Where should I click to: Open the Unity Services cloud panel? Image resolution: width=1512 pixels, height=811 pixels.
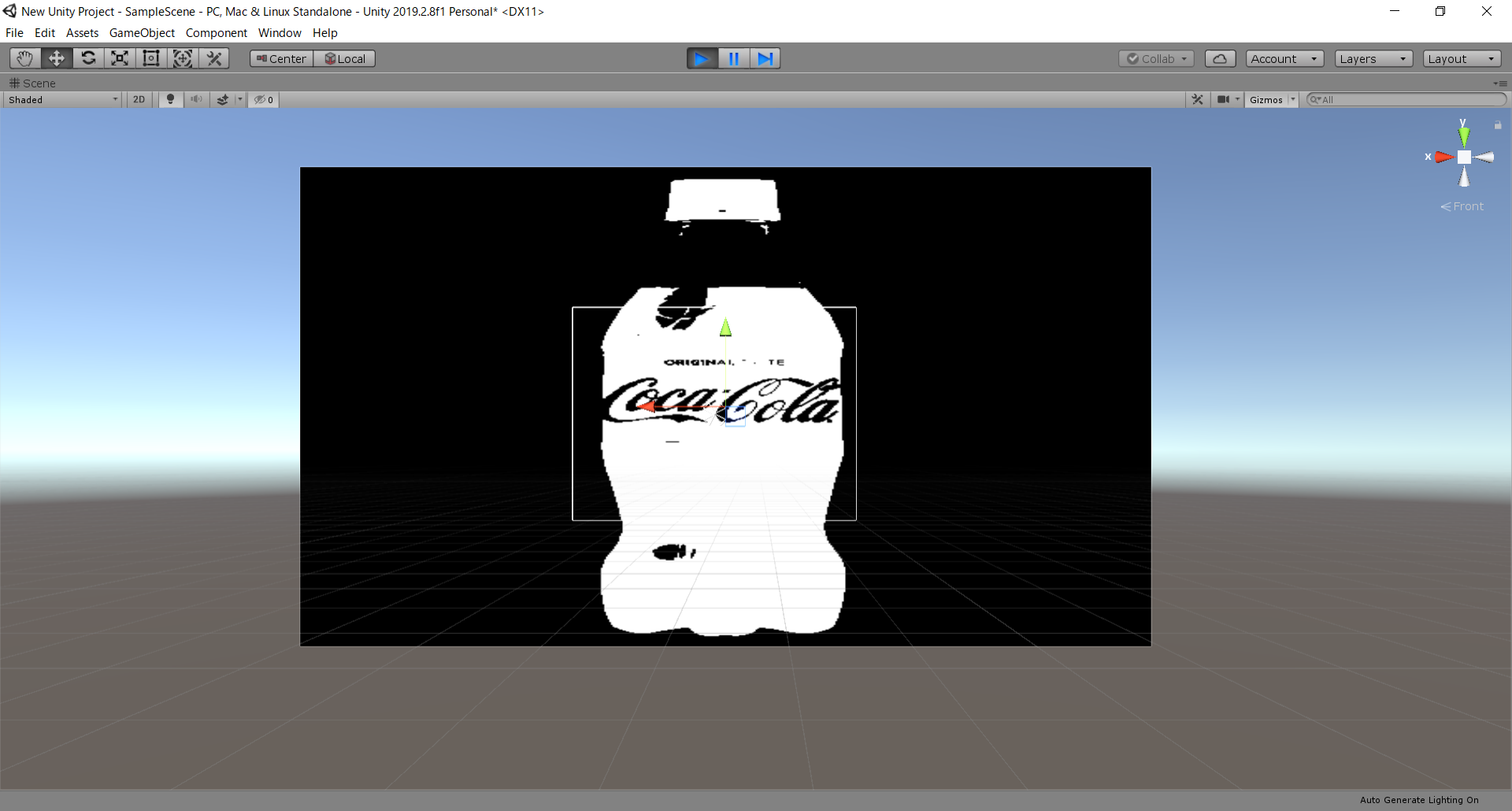[x=1220, y=59]
